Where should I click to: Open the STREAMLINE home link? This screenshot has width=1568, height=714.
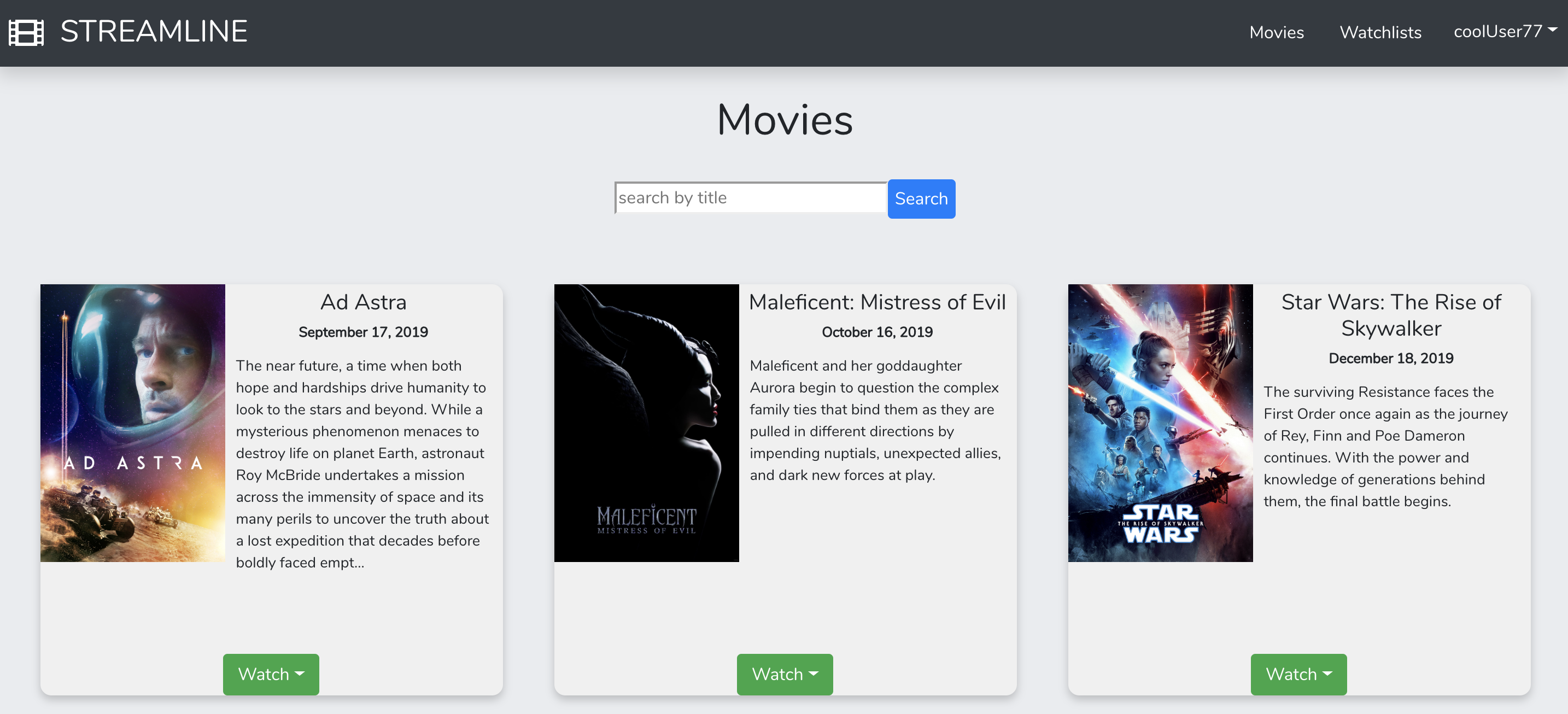point(154,32)
